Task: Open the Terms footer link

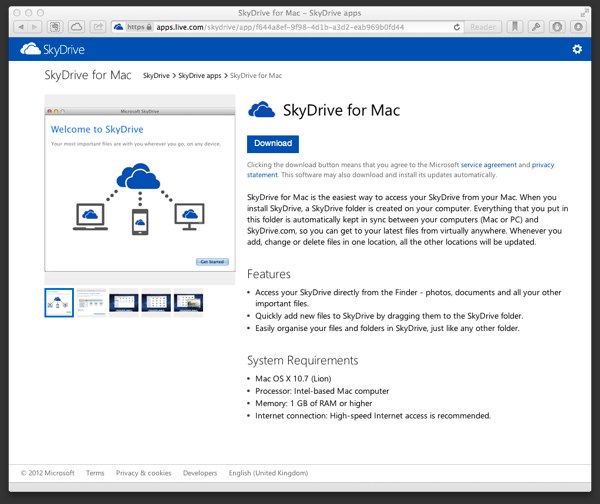Action: click(95, 473)
